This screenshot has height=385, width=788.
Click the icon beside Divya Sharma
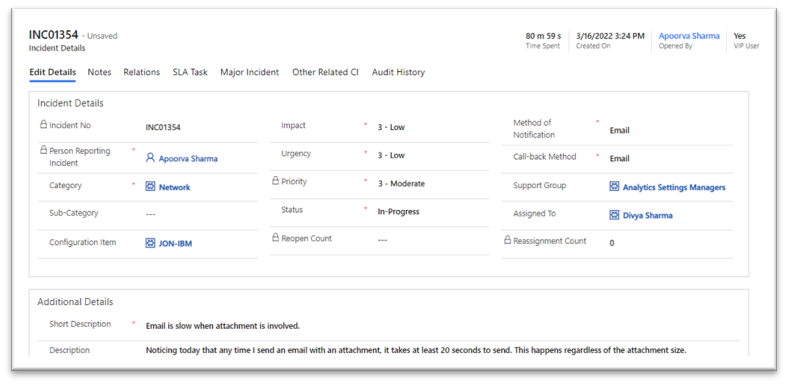tap(614, 215)
